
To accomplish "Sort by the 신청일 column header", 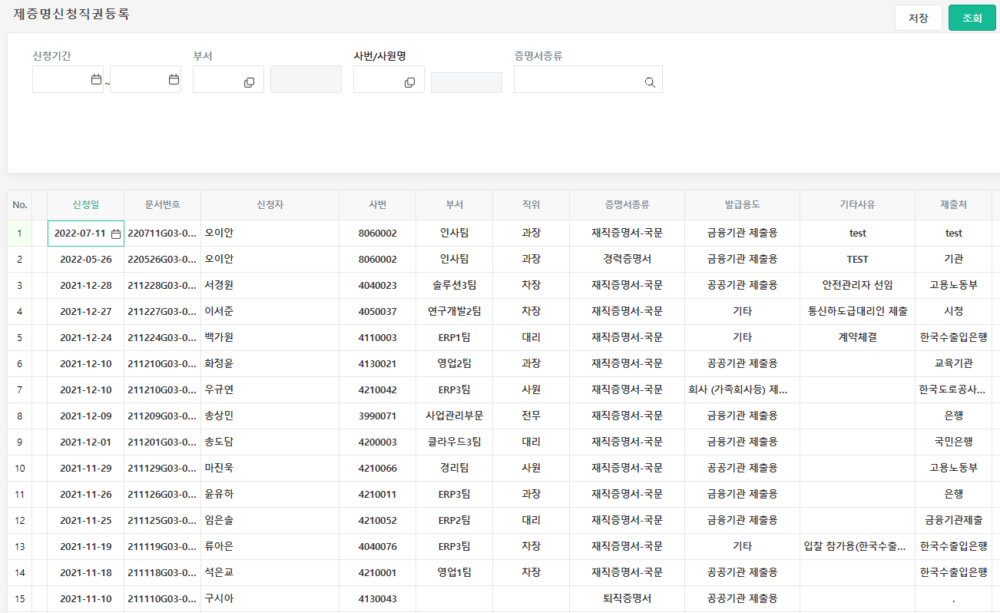I will click(x=85, y=204).
